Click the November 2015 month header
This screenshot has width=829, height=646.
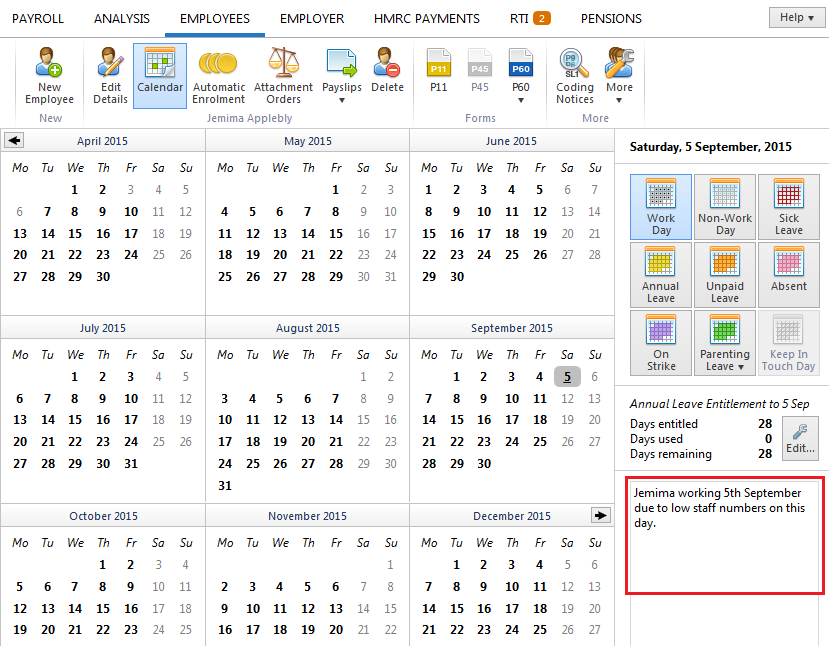click(x=307, y=516)
